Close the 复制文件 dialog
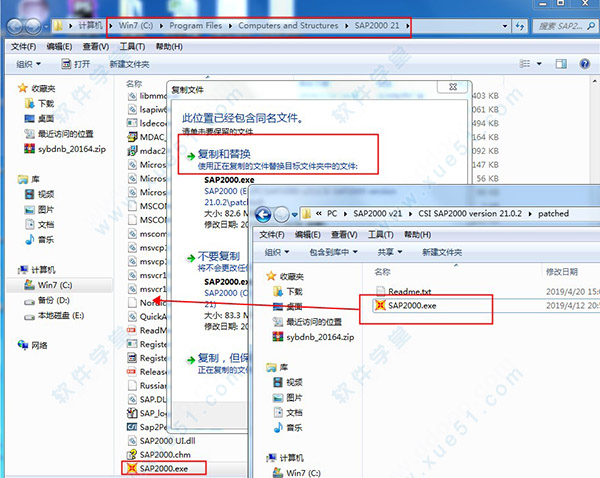This screenshot has height=478, width=600. click(x=453, y=87)
